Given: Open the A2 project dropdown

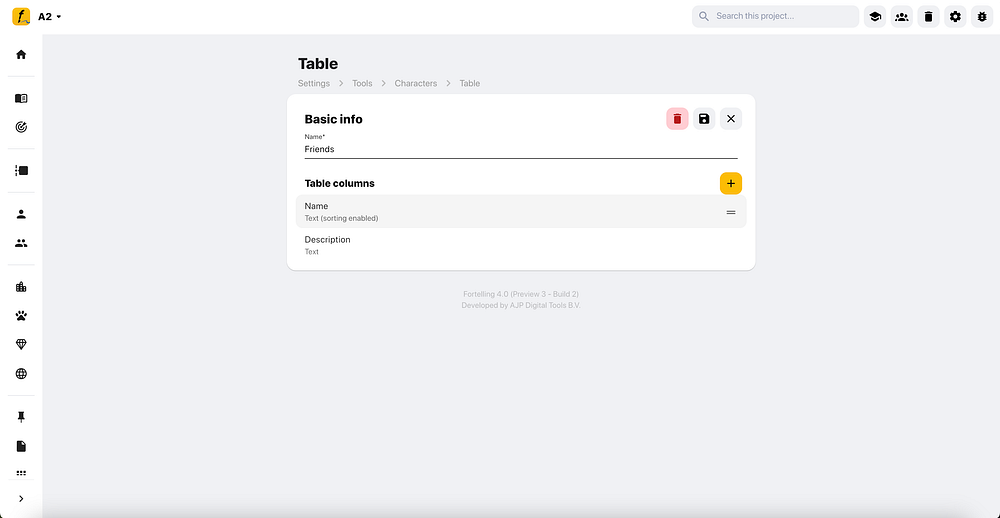Looking at the screenshot, I should (50, 17).
